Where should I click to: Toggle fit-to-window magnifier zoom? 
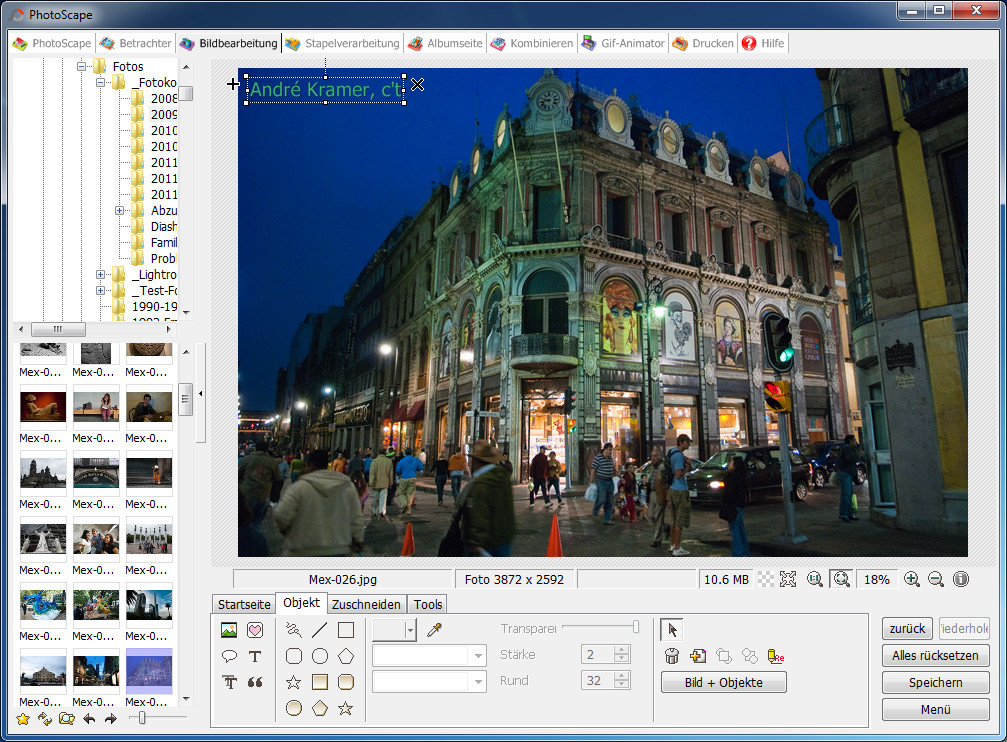(841, 579)
